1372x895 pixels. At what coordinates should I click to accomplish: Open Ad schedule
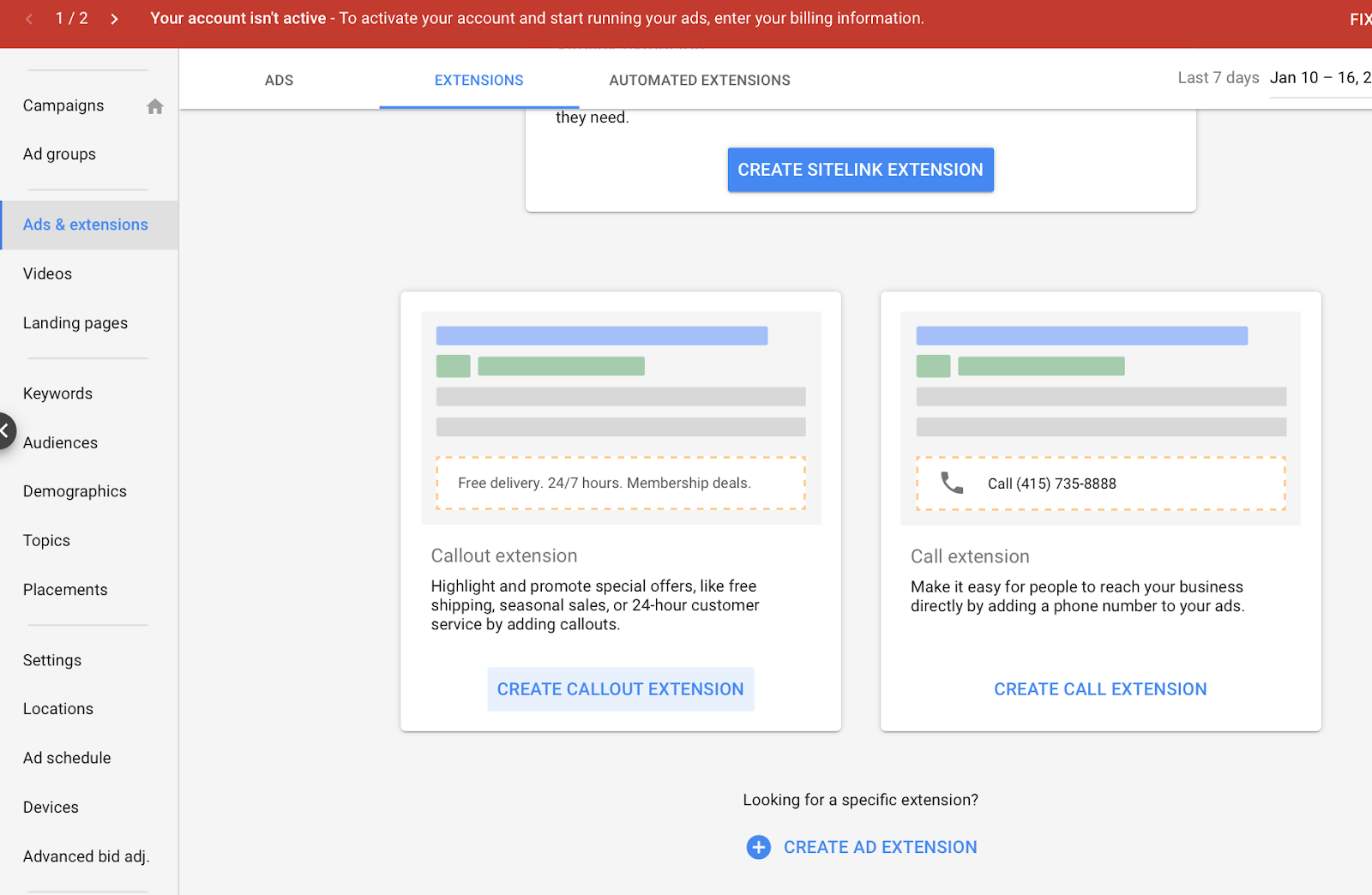67,758
